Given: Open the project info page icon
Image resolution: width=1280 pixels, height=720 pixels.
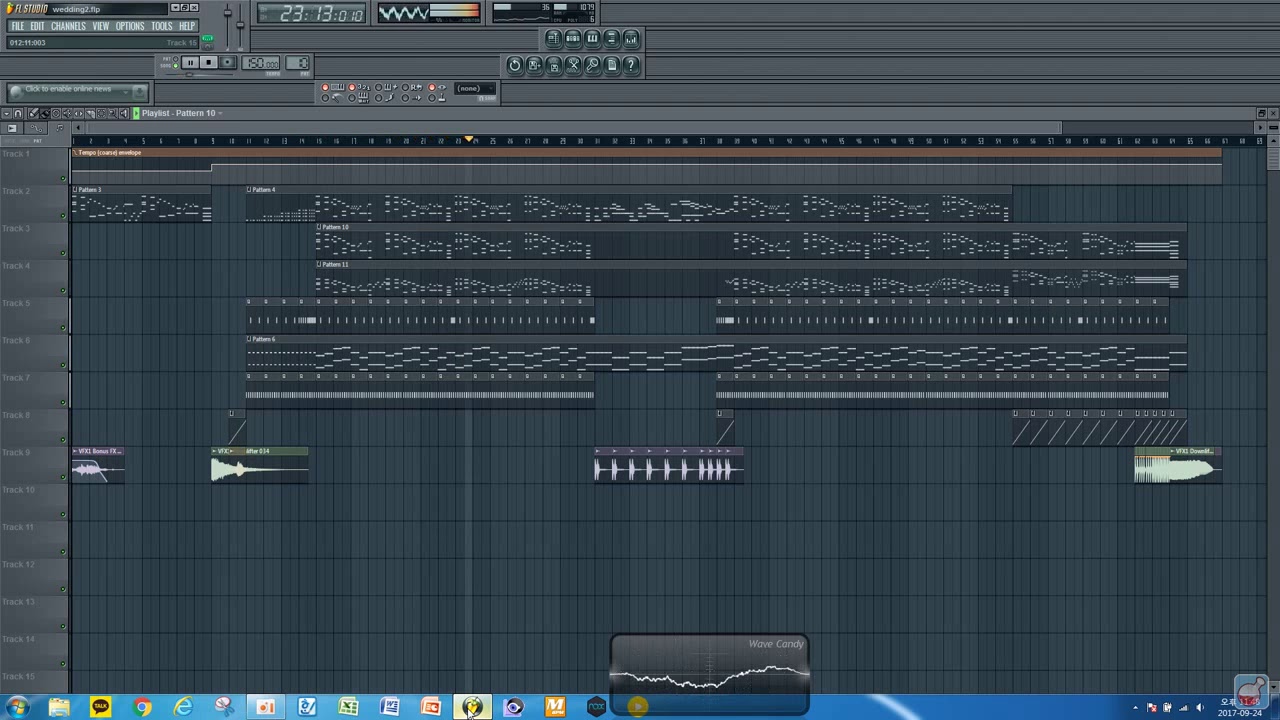Looking at the screenshot, I should [612, 65].
